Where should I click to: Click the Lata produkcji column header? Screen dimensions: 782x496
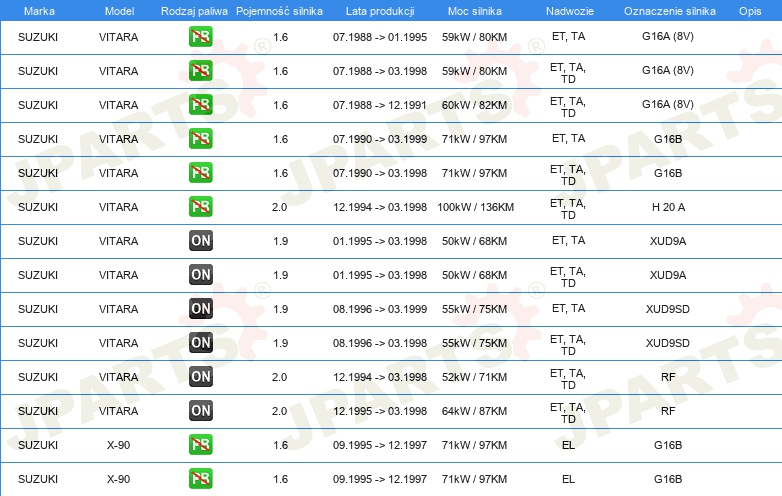380,11
